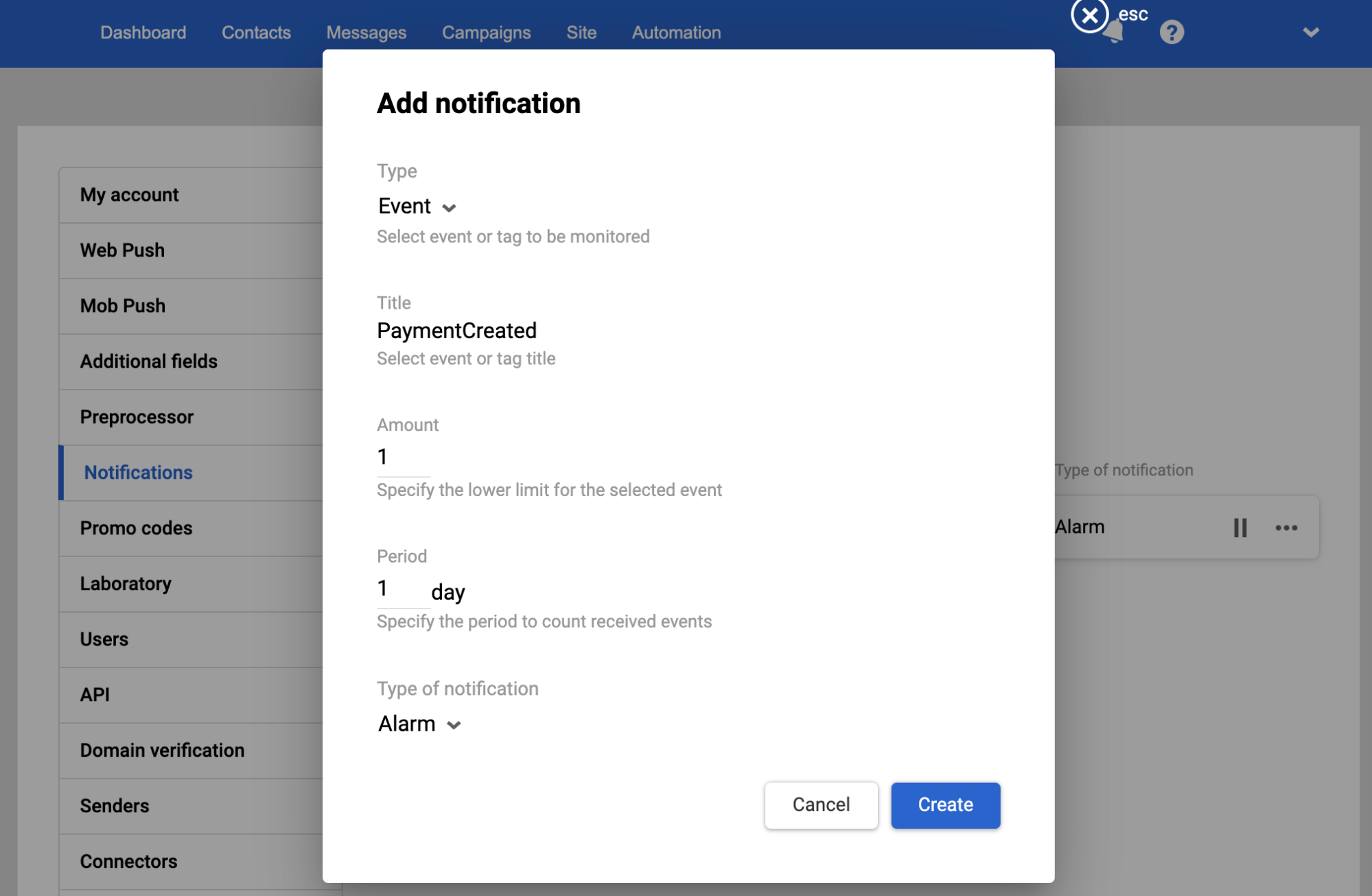Open the Campaigns menu
This screenshot has width=1372, height=896.
[486, 32]
